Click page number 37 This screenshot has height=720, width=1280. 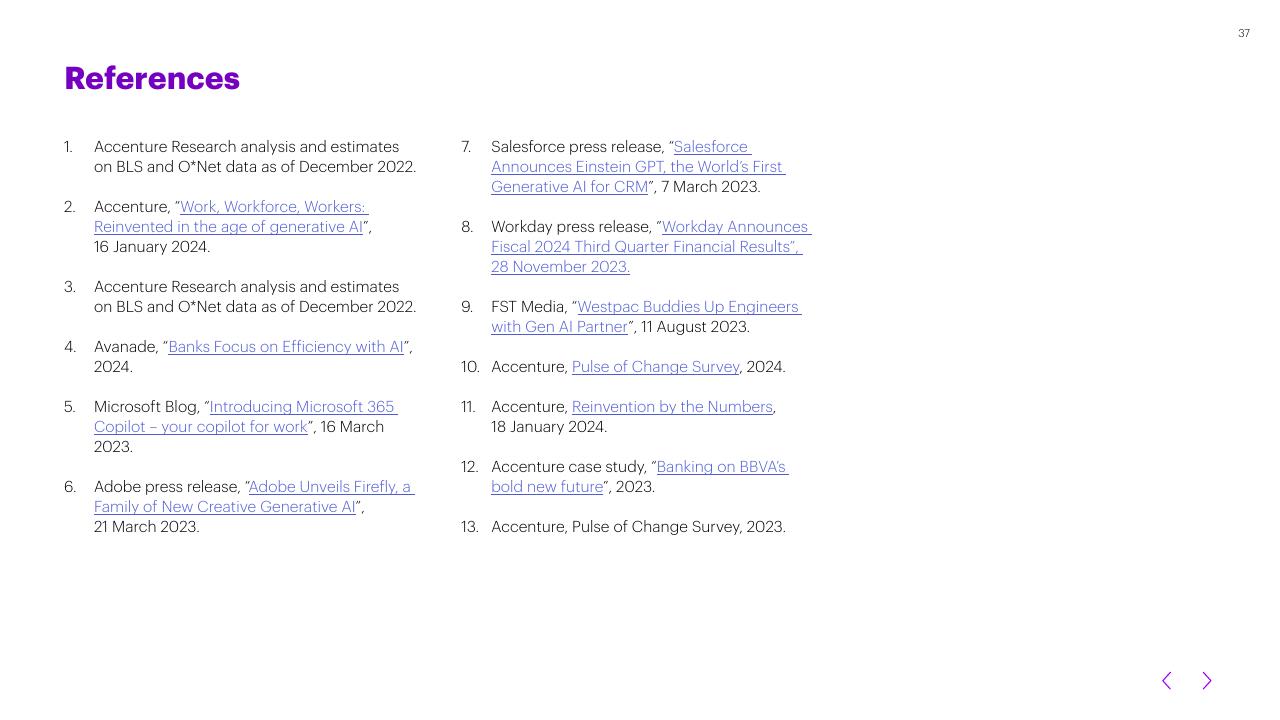tap(1244, 33)
